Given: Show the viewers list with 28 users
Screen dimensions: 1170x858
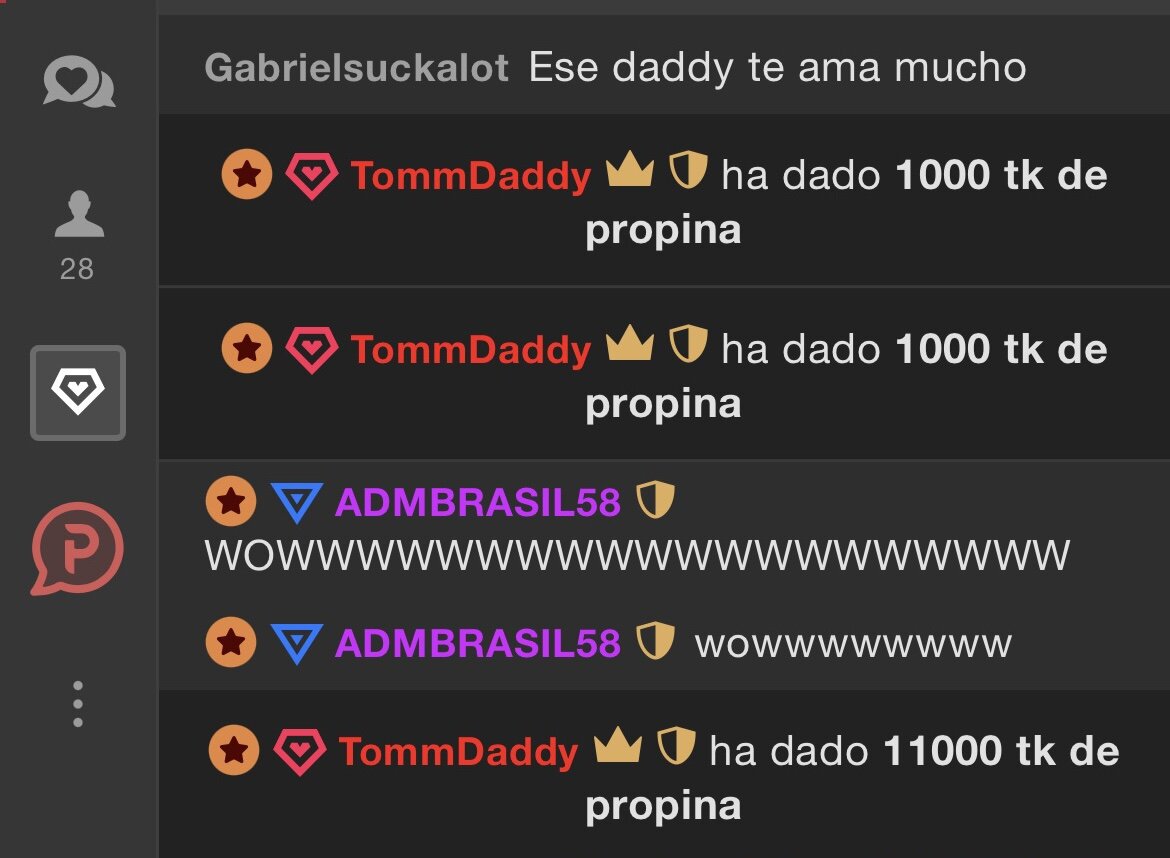Looking at the screenshot, I should (78, 235).
